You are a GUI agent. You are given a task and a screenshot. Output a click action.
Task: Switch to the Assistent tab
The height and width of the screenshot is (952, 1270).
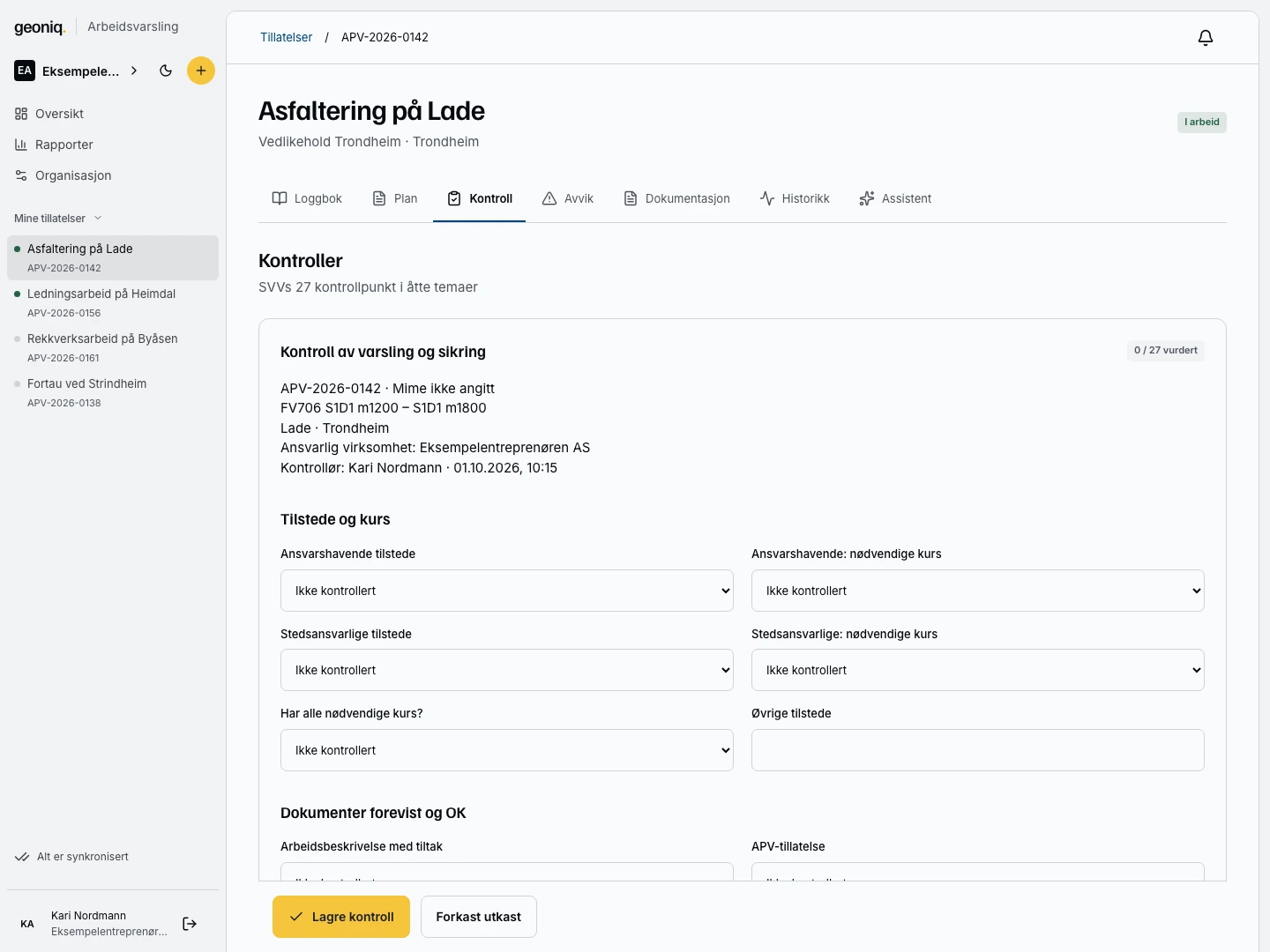pyautogui.click(x=895, y=198)
